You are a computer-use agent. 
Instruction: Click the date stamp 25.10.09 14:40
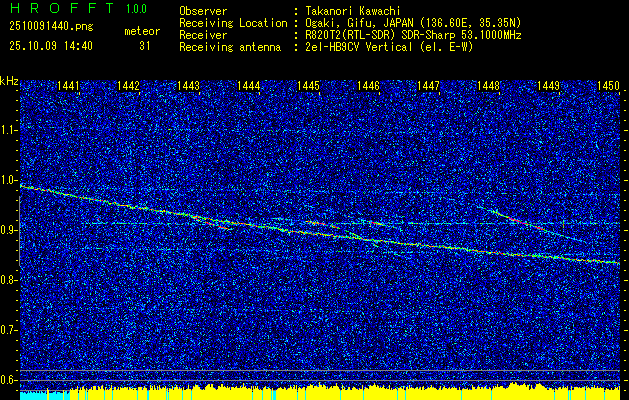(51, 46)
